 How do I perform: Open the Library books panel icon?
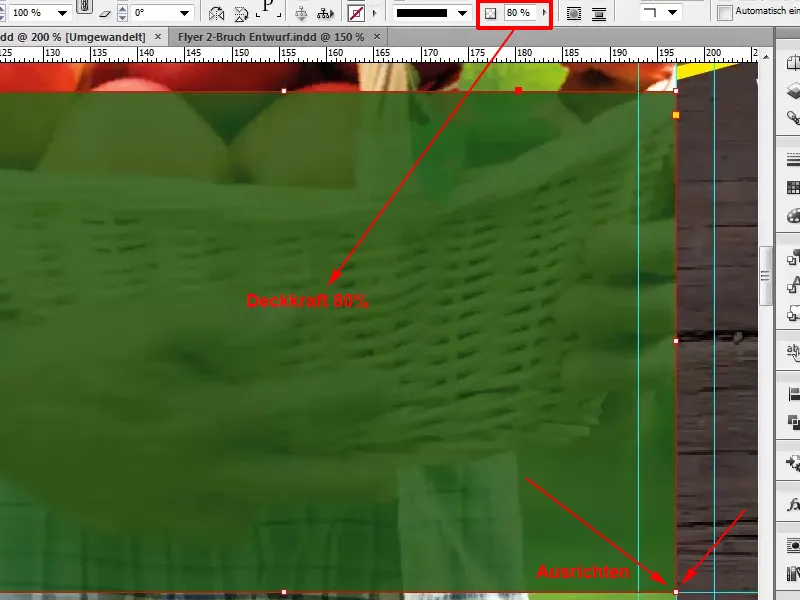[x=793, y=573]
